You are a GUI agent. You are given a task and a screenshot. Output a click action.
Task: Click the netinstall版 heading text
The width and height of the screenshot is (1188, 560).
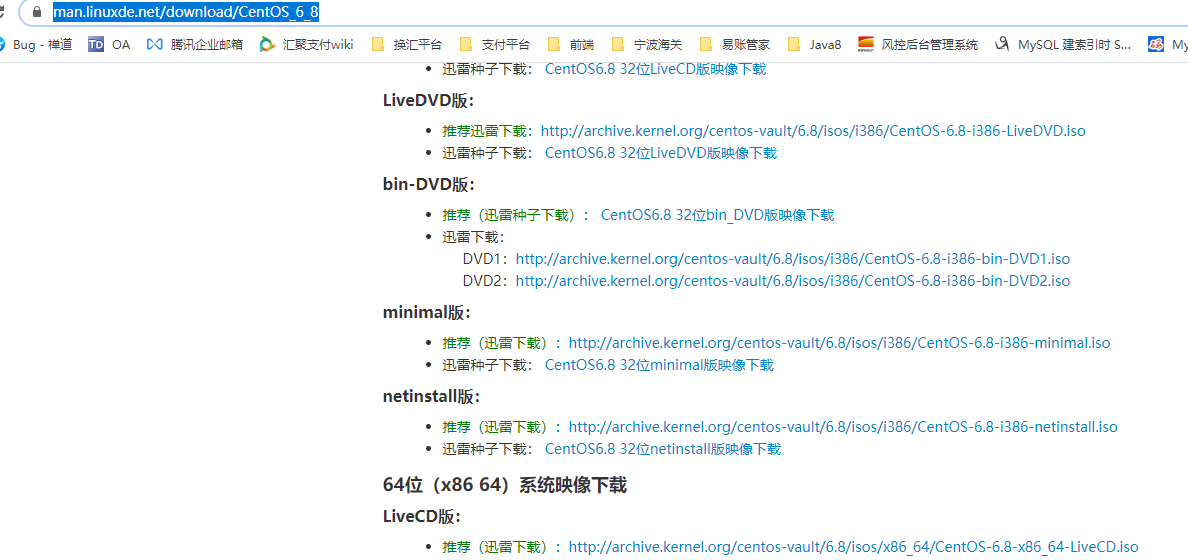point(432,396)
